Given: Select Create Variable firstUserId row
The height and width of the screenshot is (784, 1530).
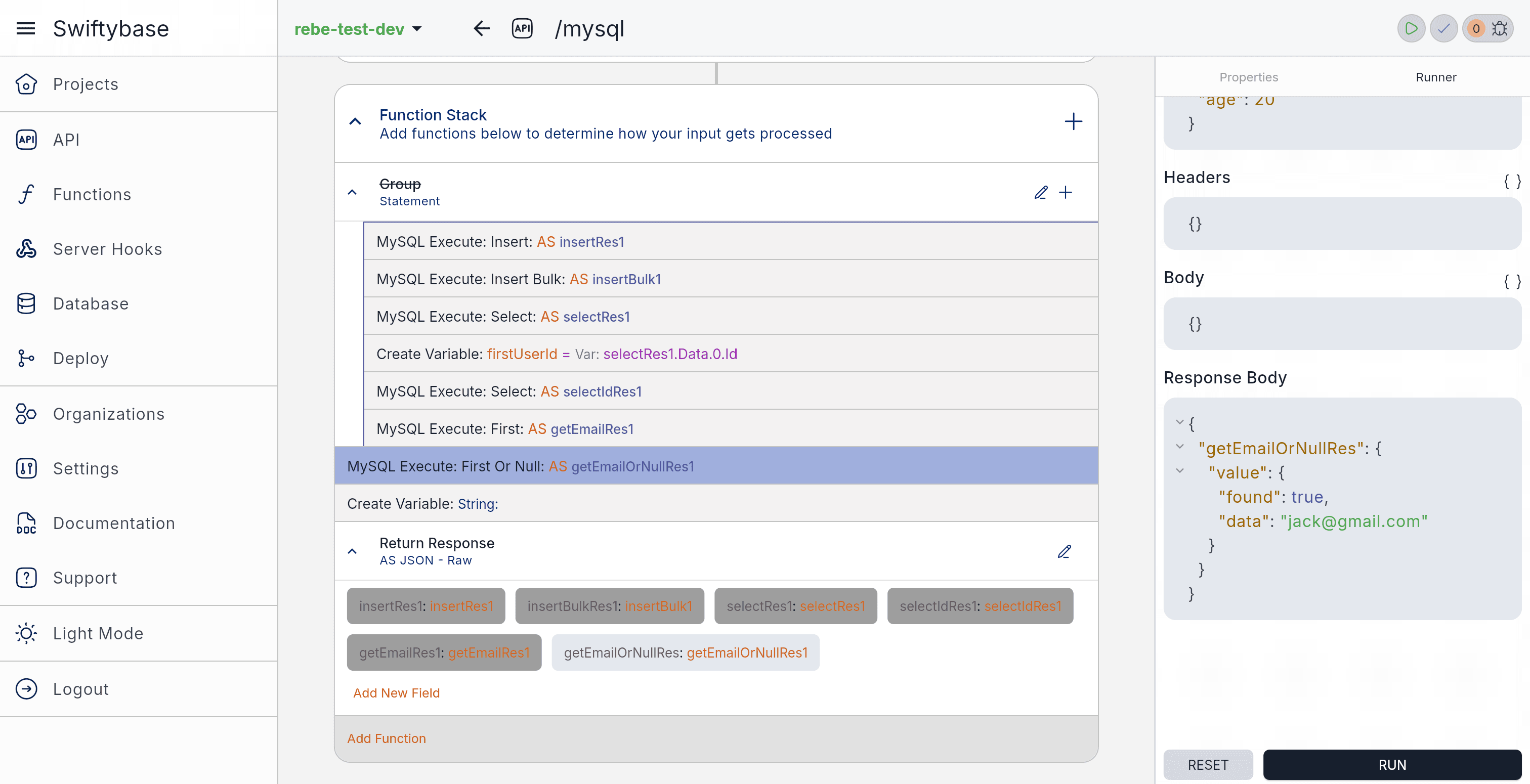Looking at the screenshot, I should click(731, 354).
